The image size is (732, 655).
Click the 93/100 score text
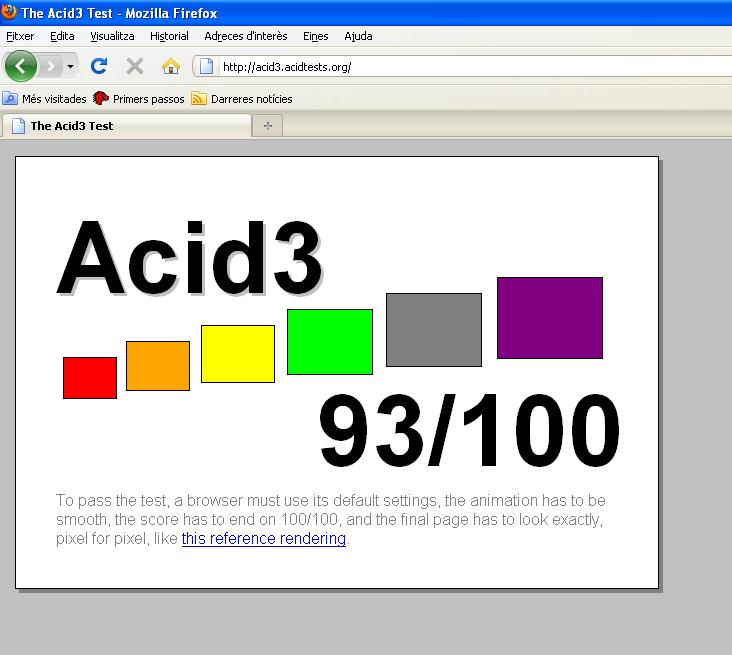[469, 430]
